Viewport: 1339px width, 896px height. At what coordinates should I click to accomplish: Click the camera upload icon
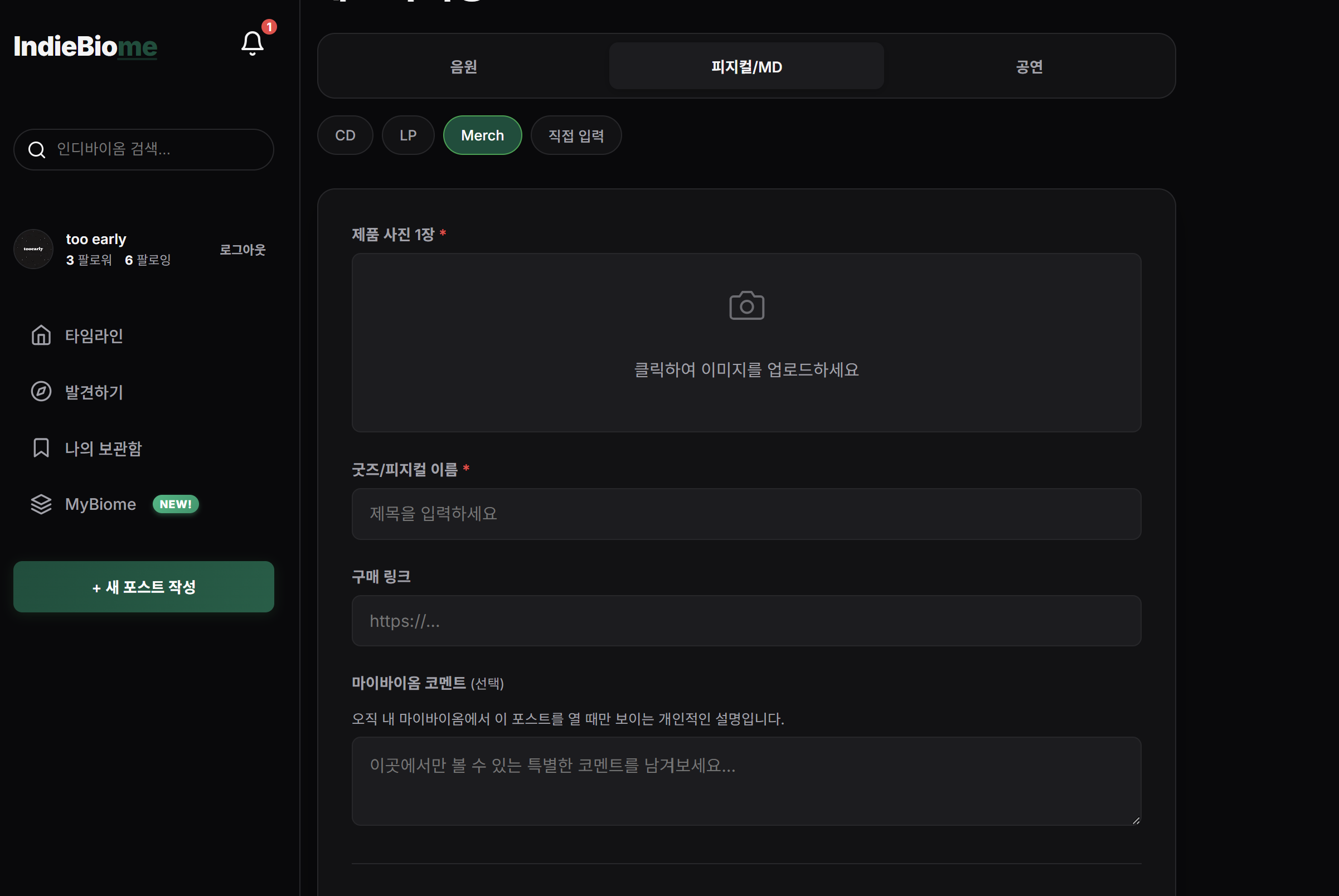(746, 306)
